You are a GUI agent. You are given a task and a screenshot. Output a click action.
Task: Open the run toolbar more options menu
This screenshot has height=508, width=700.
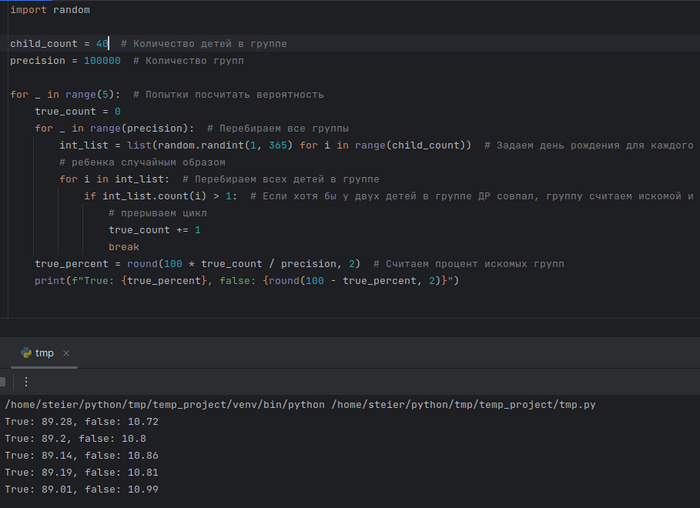[26, 381]
